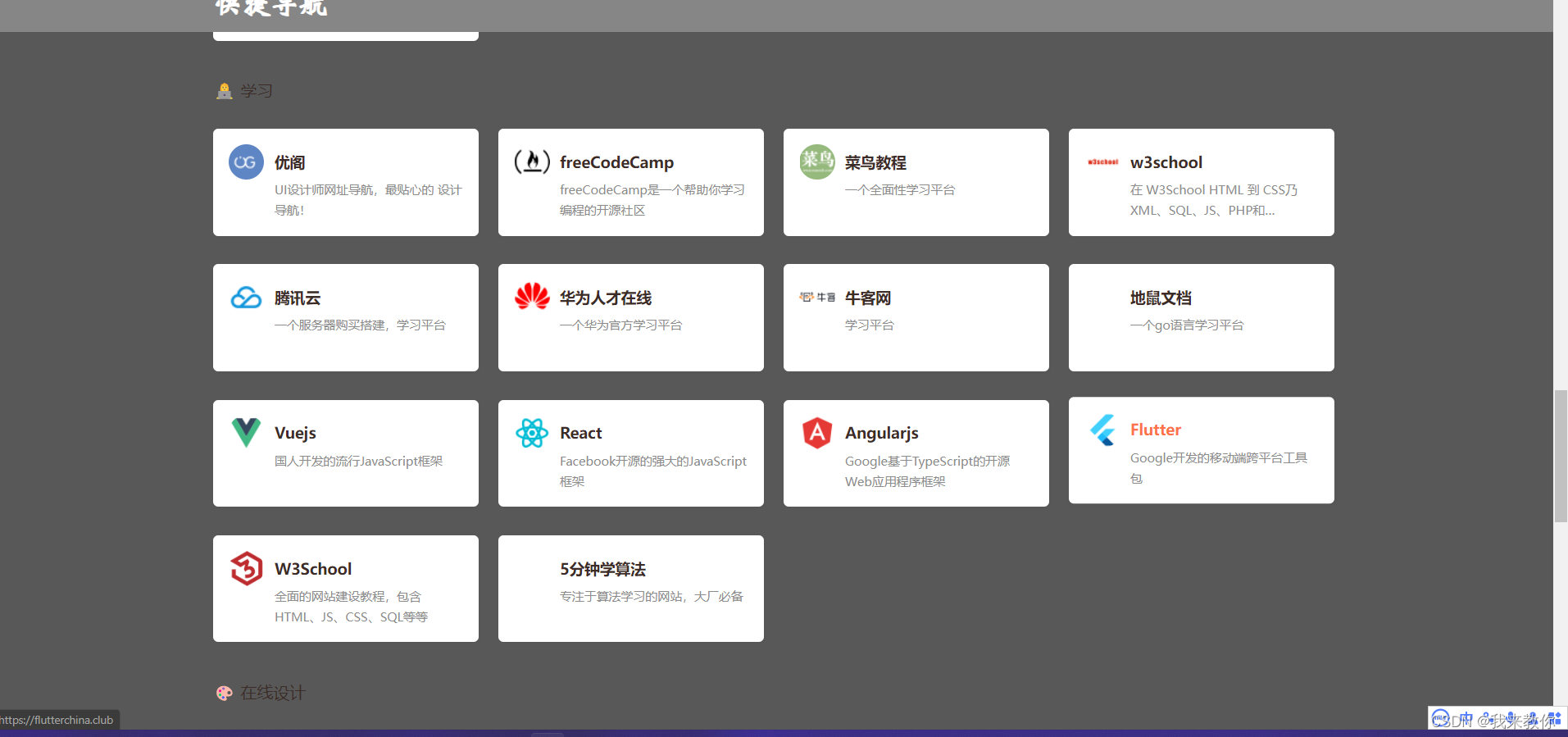Viewport: 1568px width, 737px height.
Task: Click the freeCodeCamp description text
Action: click(652, 200)
